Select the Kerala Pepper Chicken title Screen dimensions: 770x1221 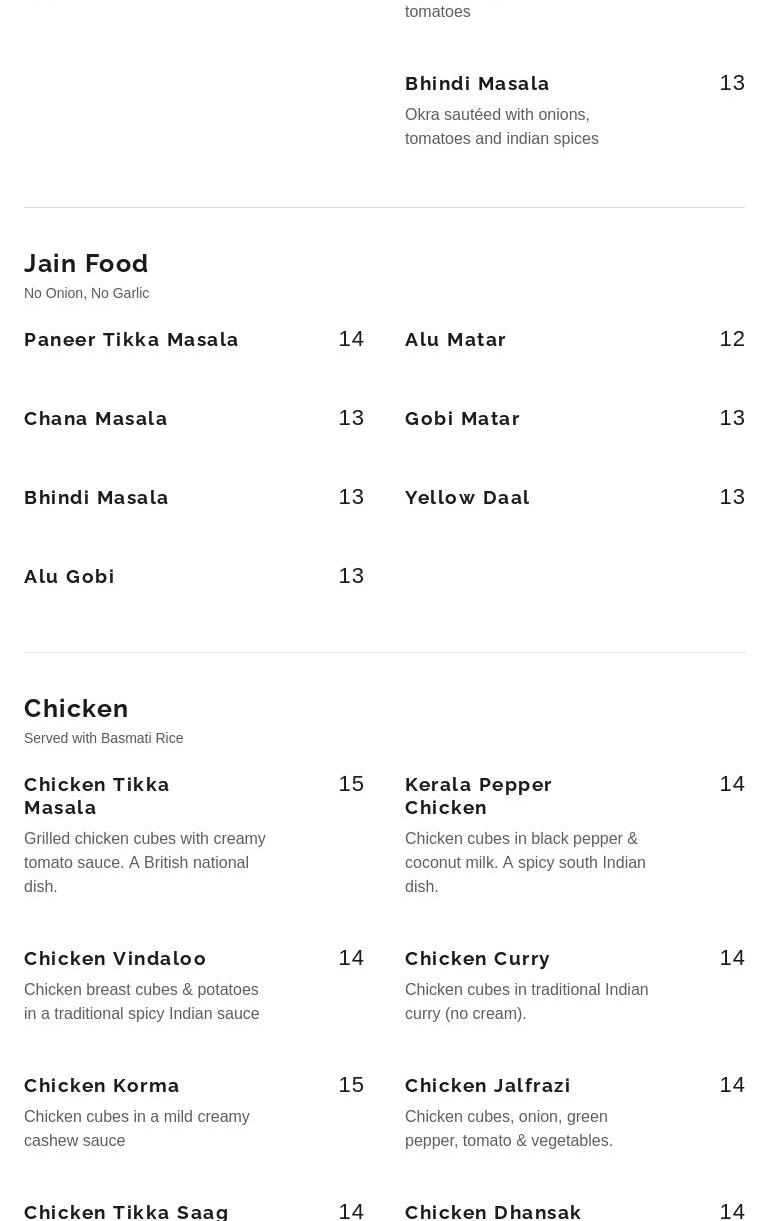[478, 796]
